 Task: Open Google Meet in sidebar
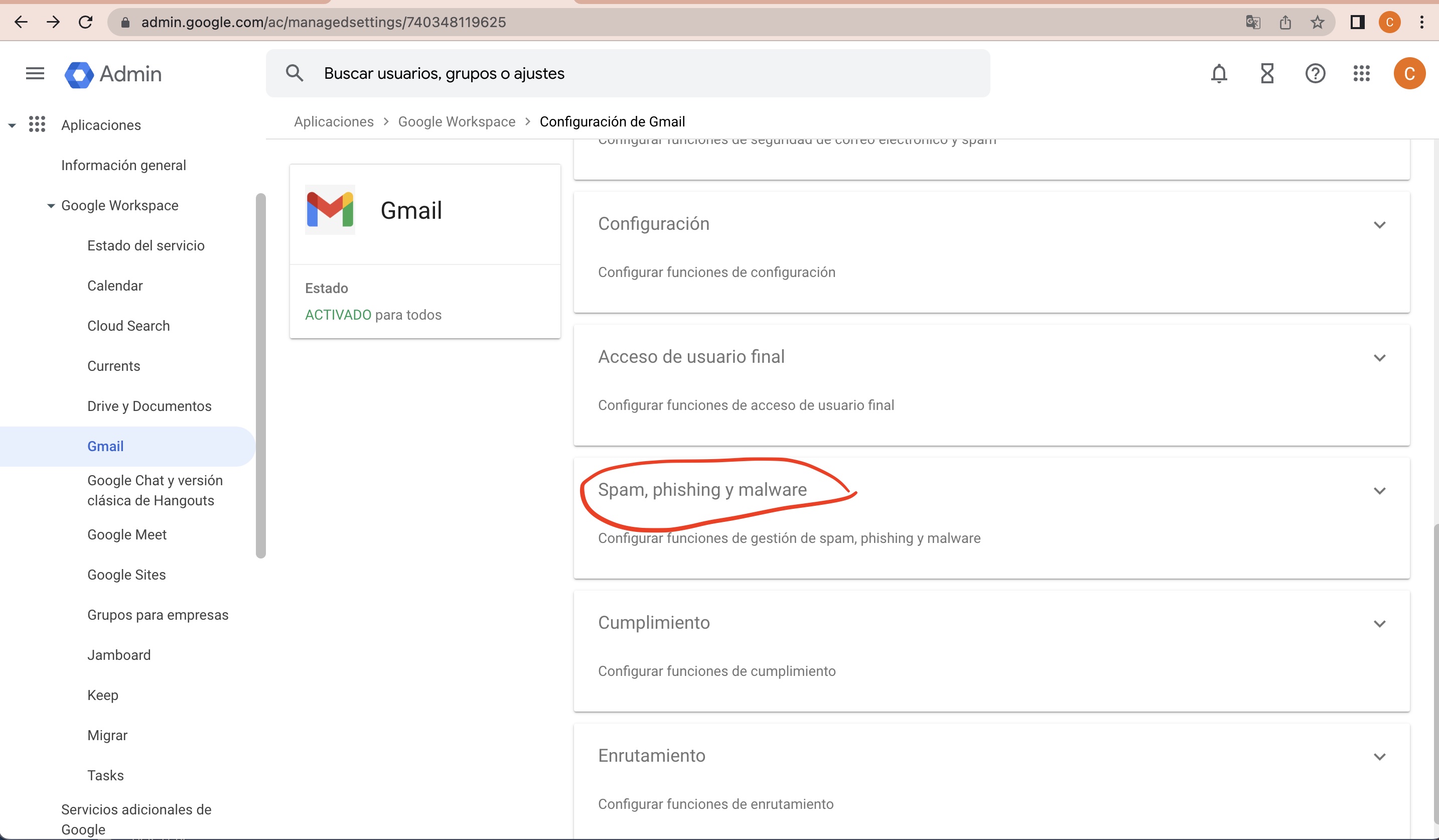click(127, 534)
